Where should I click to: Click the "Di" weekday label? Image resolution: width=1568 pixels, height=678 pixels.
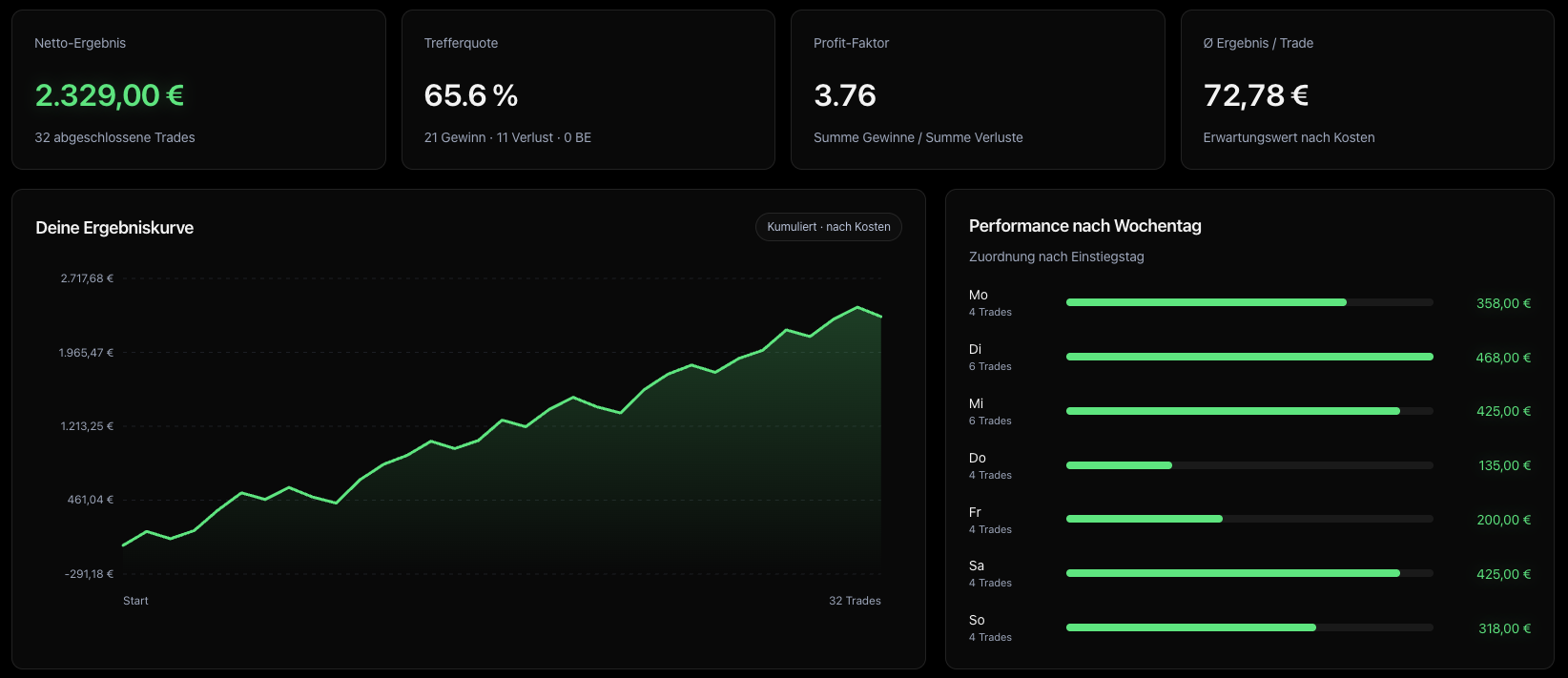(975, 349)
